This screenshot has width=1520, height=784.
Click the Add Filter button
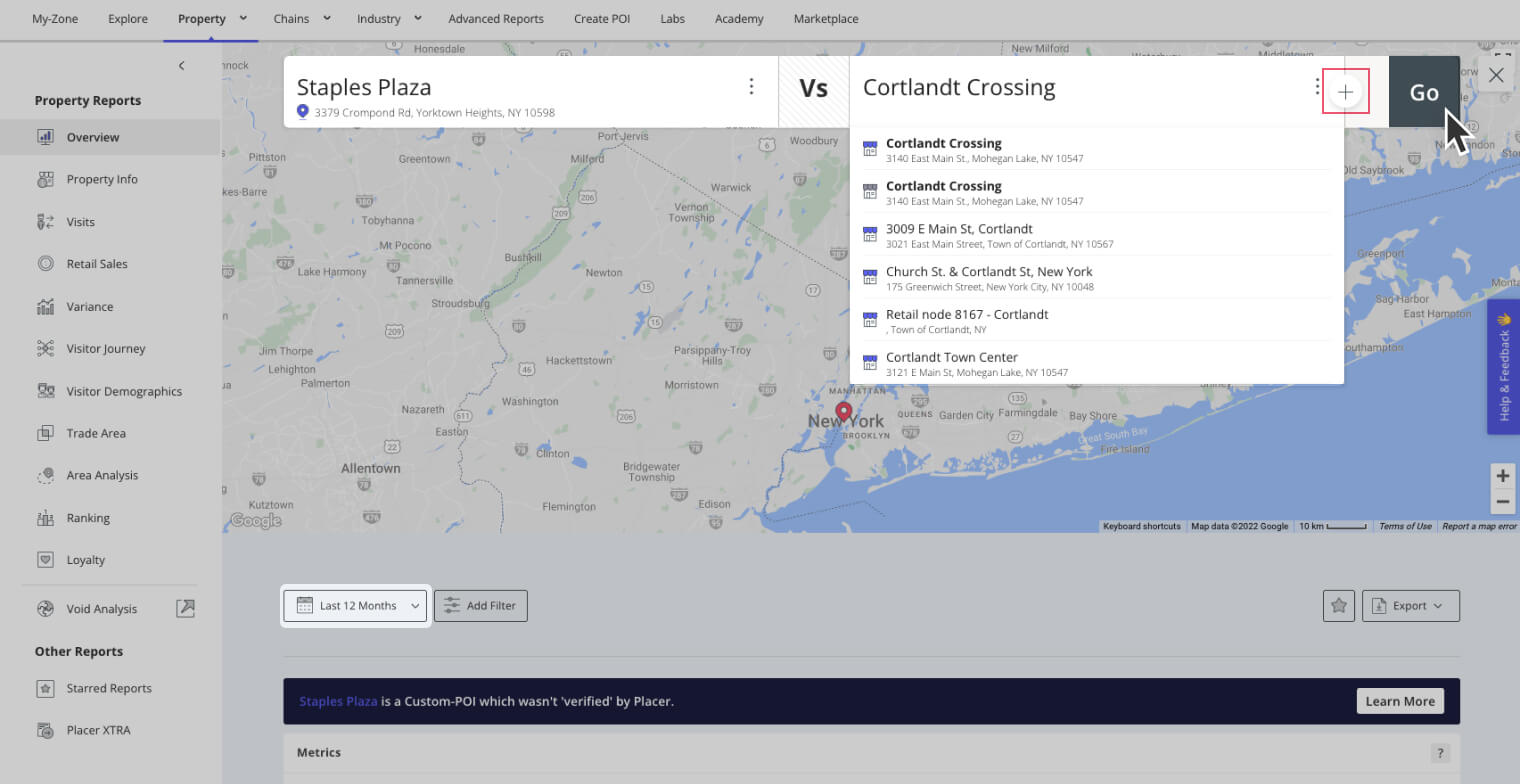point(480,606)
